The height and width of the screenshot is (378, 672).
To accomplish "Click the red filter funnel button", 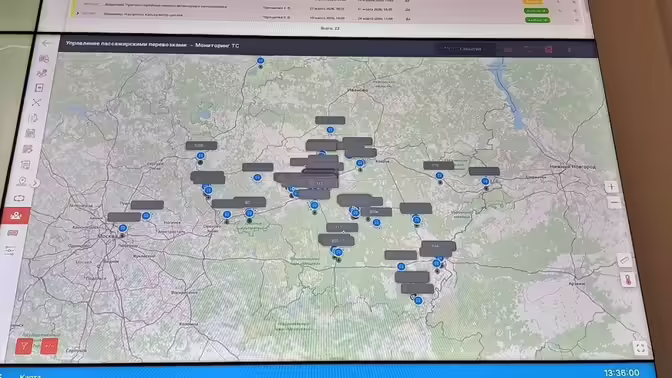I will (24, 346).
